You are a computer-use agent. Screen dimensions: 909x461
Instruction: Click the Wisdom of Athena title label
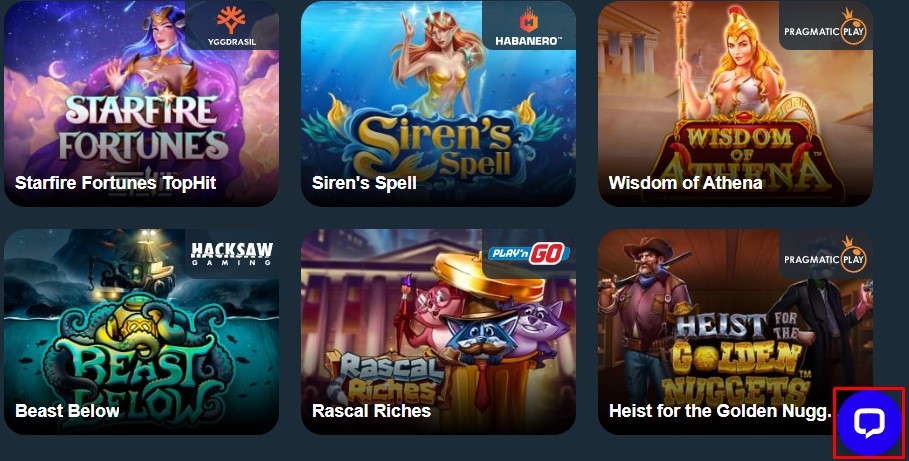[x=685, y=183]
